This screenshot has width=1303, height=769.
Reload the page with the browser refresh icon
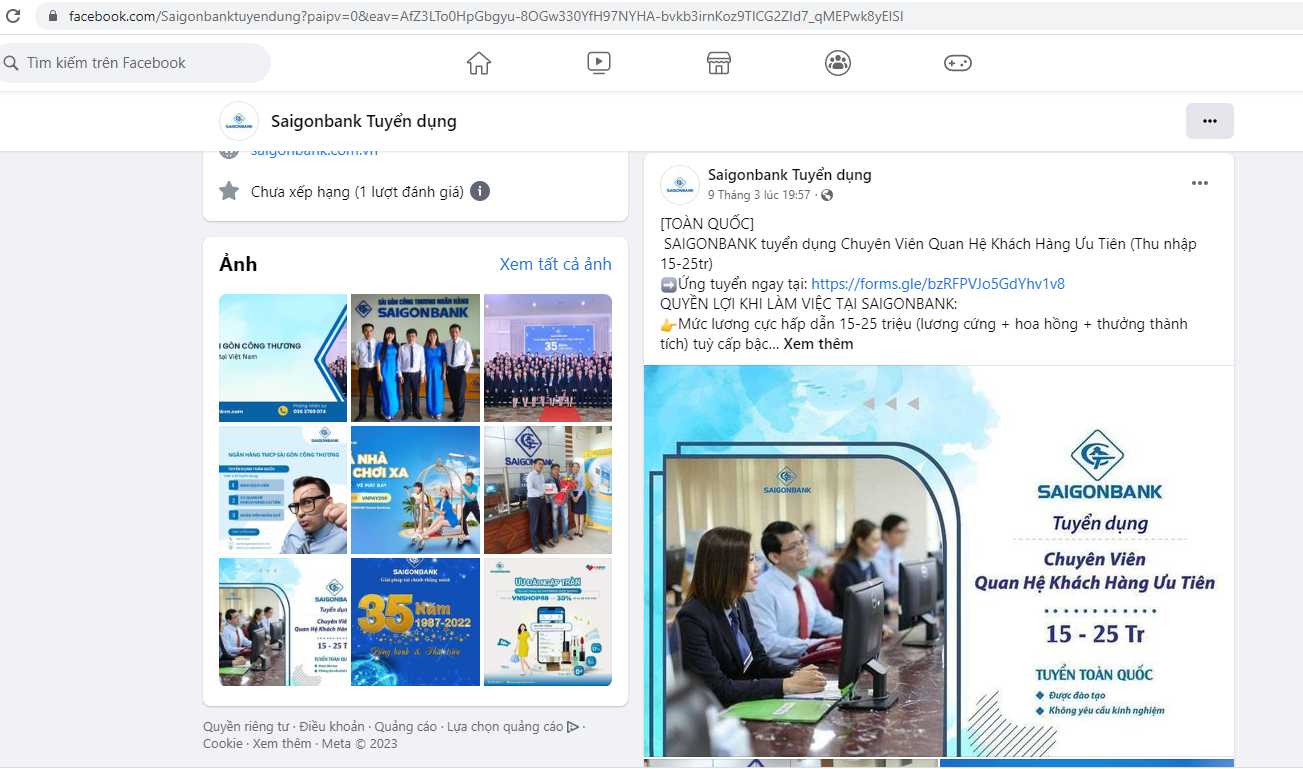[x=14, y=16]
